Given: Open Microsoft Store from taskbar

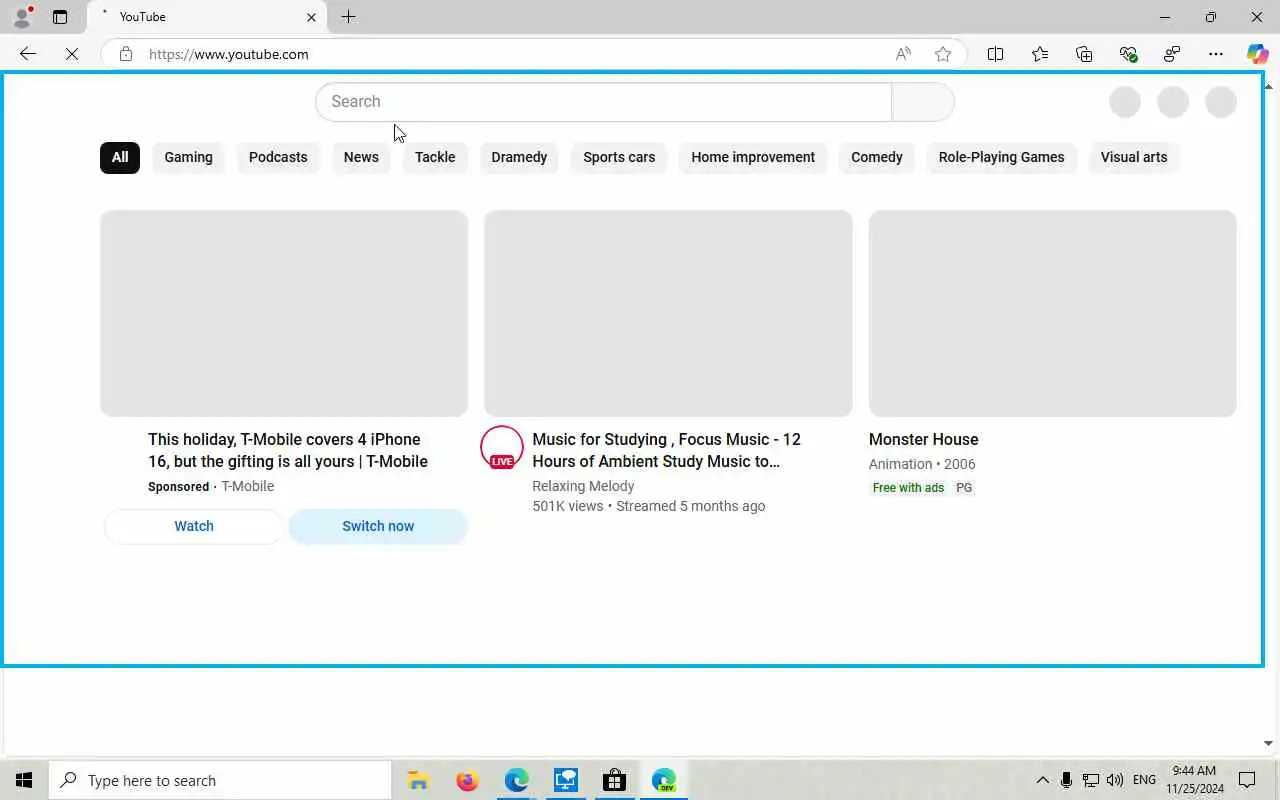Looking at the screenshot, I should click(614, 780).
